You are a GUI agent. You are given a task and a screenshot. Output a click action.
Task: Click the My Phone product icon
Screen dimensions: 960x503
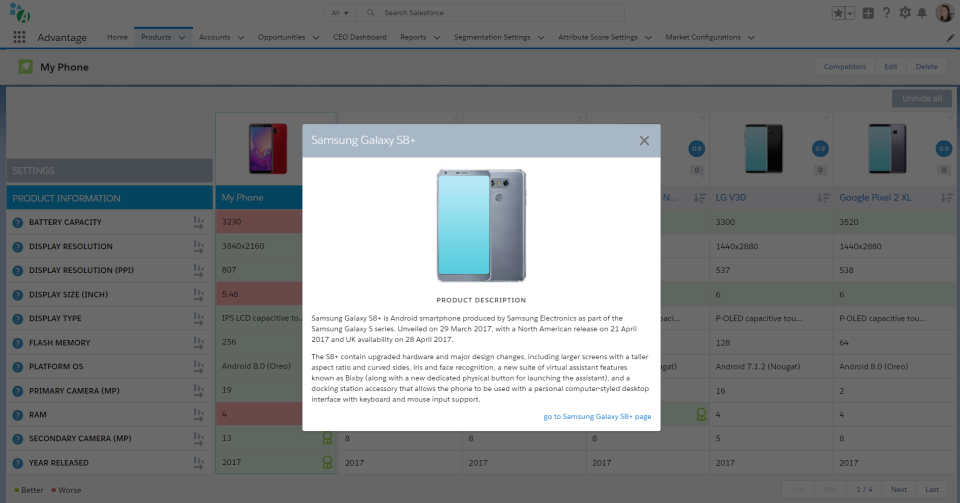(25, 67)
